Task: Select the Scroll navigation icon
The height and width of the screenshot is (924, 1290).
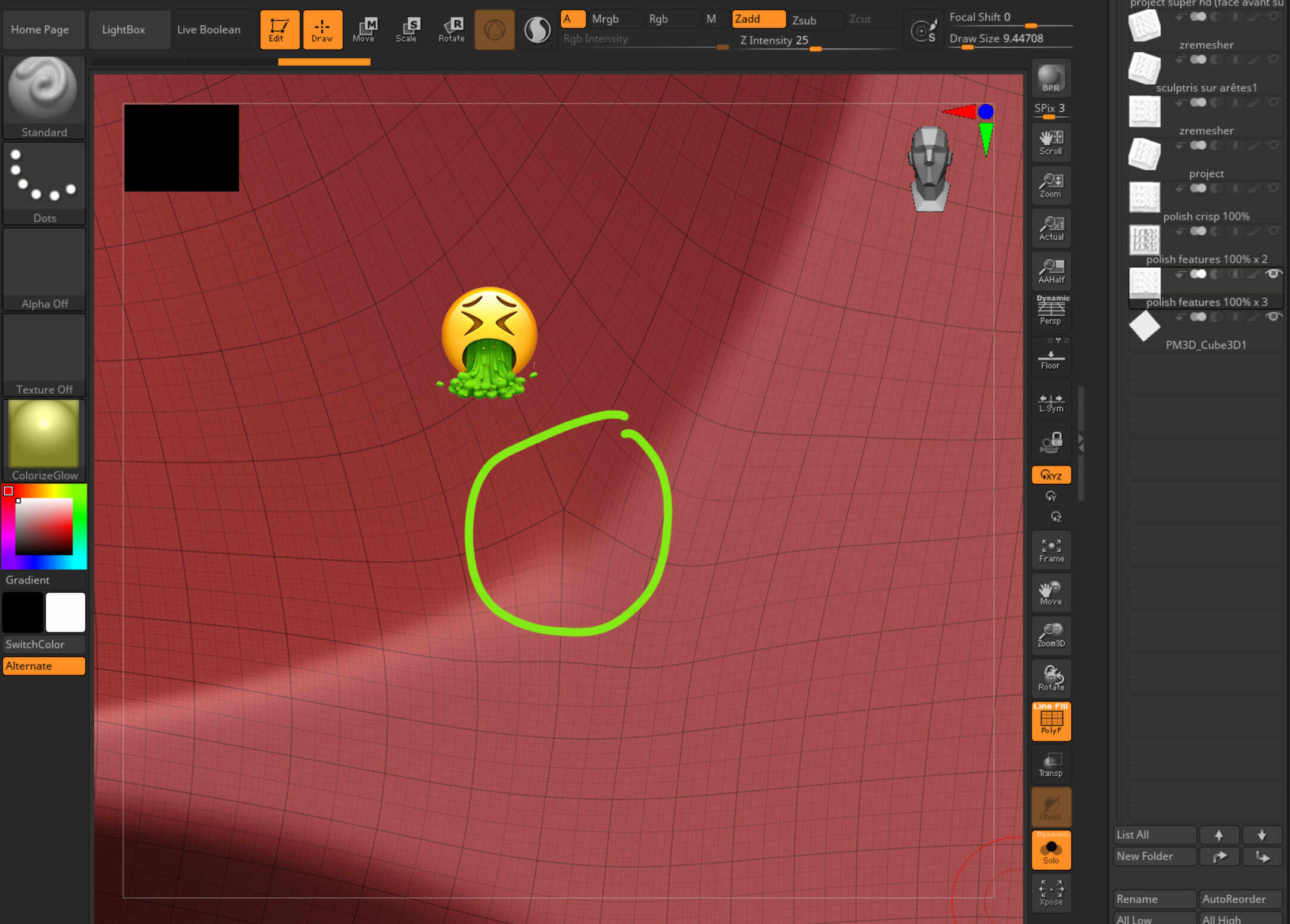Action: pyautogui.click(x=1051, y=142)
